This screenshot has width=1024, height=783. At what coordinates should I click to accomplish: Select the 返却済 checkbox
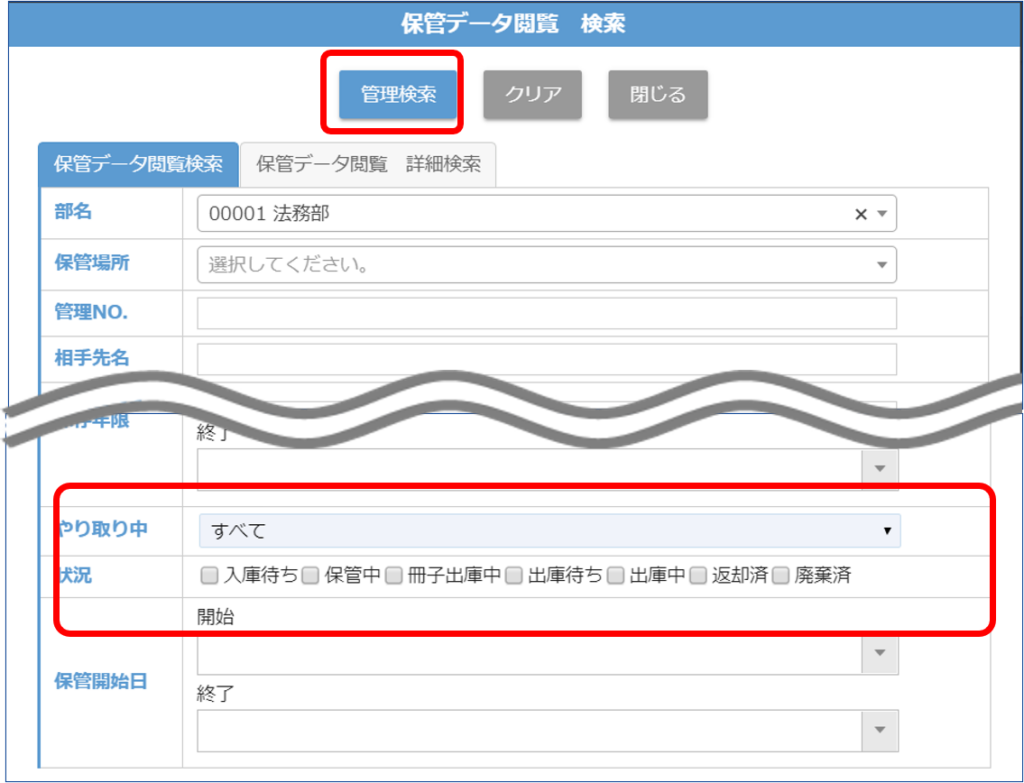[x=697, y=575]
